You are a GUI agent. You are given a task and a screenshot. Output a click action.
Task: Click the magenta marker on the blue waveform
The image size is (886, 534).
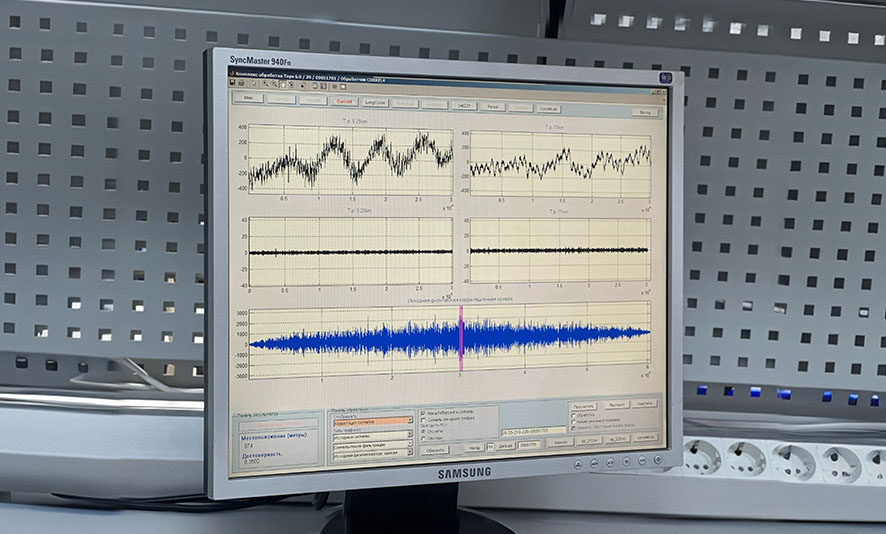(460, 338)
